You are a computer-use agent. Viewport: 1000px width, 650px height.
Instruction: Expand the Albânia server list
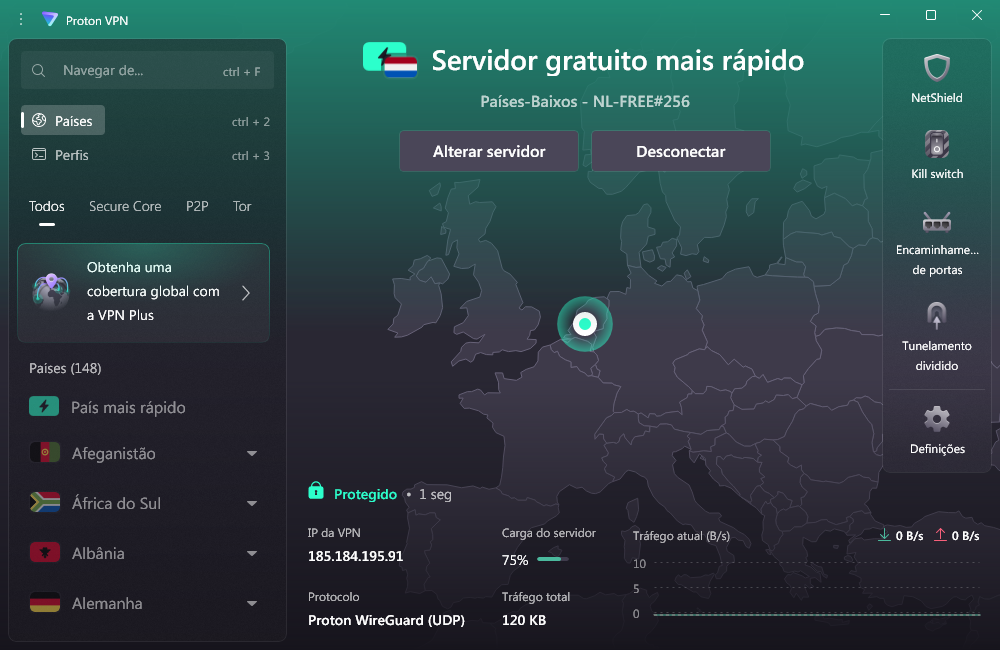[x=252, y=553]
